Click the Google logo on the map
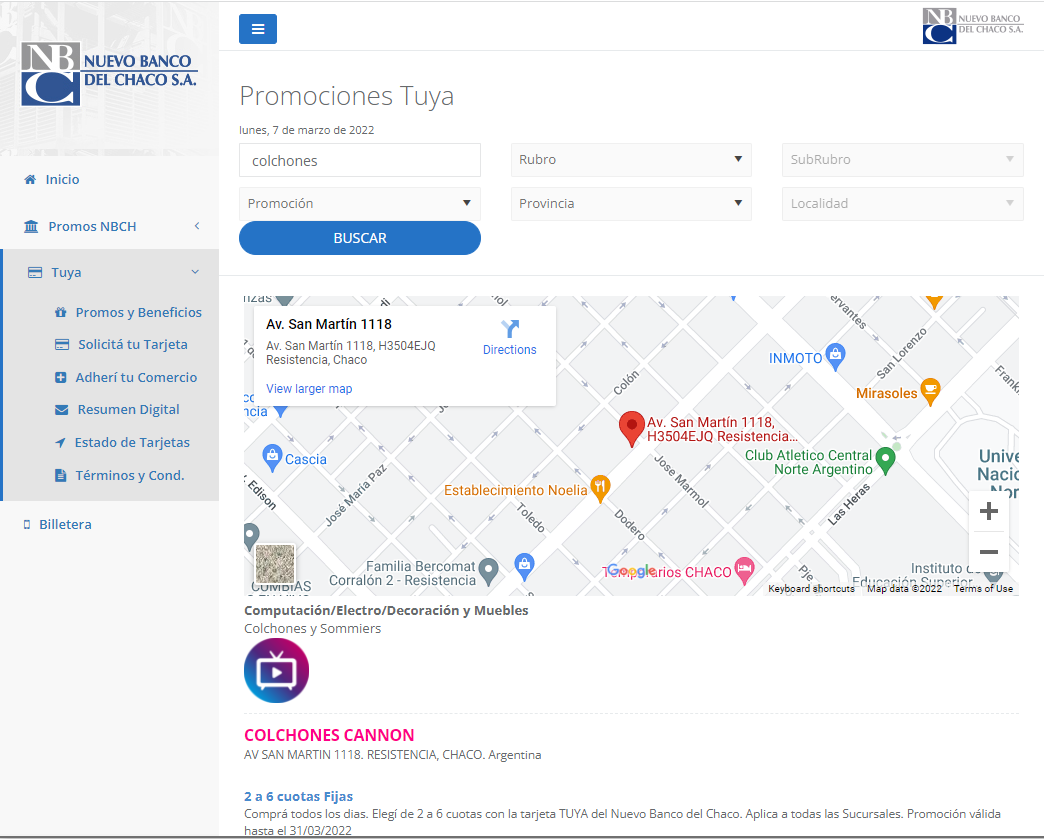 632,571
